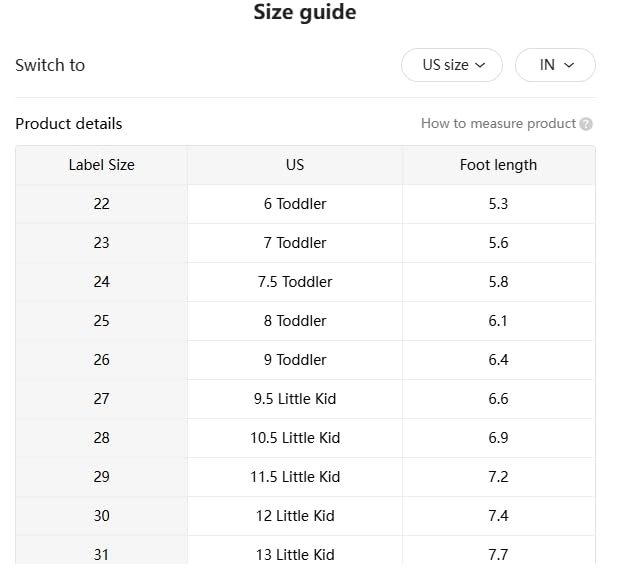Click the How to measure product link
This screenshot has width=618, height=581.
point(498,124)
